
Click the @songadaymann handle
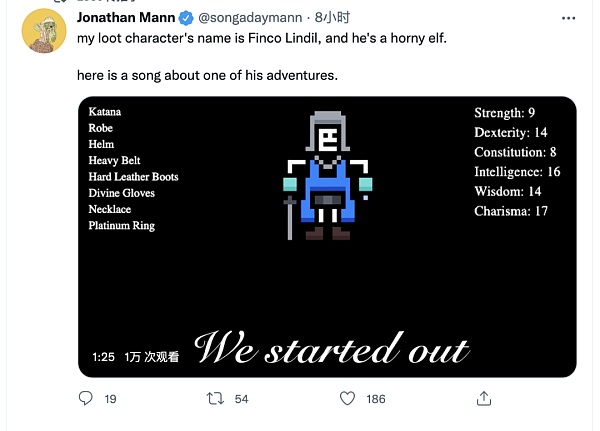point(251,18)
